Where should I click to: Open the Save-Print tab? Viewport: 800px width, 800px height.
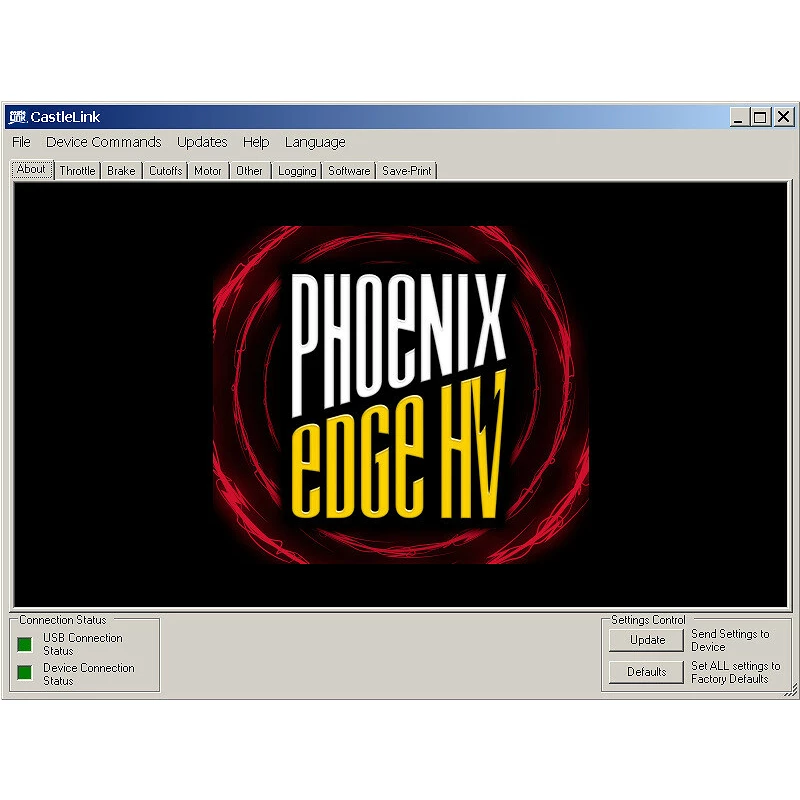click(x=407, y=171)
